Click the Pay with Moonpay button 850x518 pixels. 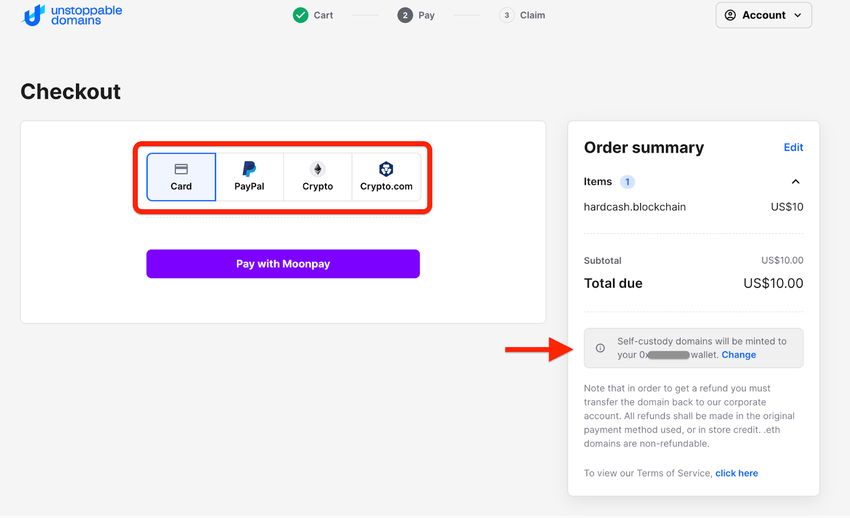click(283, 264)
